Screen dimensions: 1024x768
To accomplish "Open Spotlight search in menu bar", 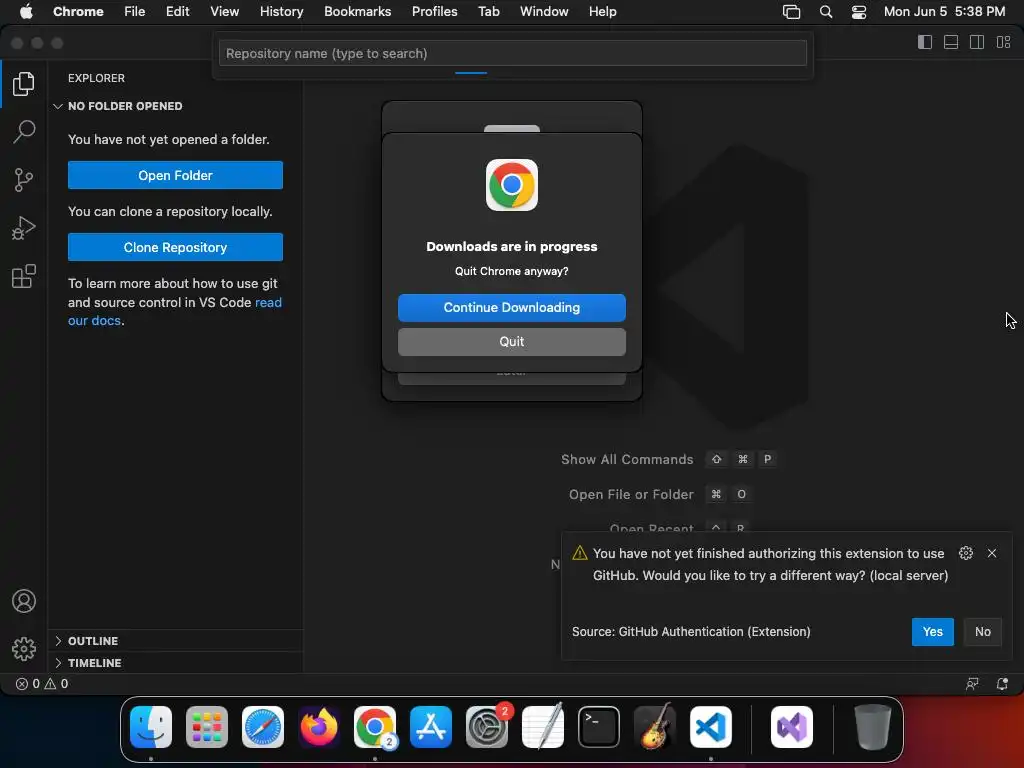I will click(x=825, y=11).
